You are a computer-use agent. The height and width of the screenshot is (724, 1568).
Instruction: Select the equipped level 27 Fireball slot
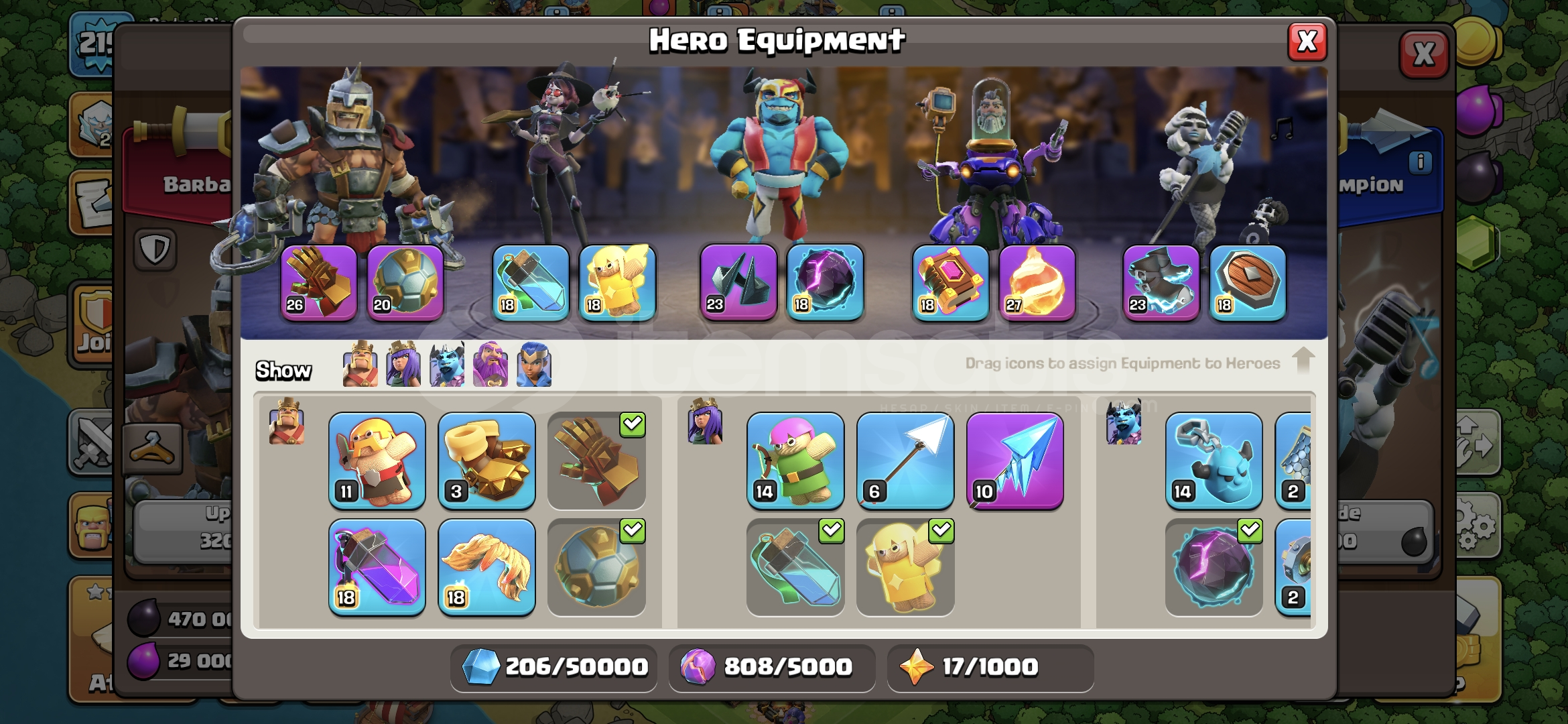tap(1037, 282)
